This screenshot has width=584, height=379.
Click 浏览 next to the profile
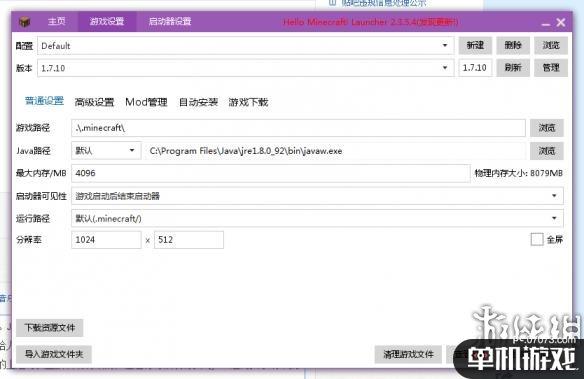pyautogui.click(x=551, y=45)
